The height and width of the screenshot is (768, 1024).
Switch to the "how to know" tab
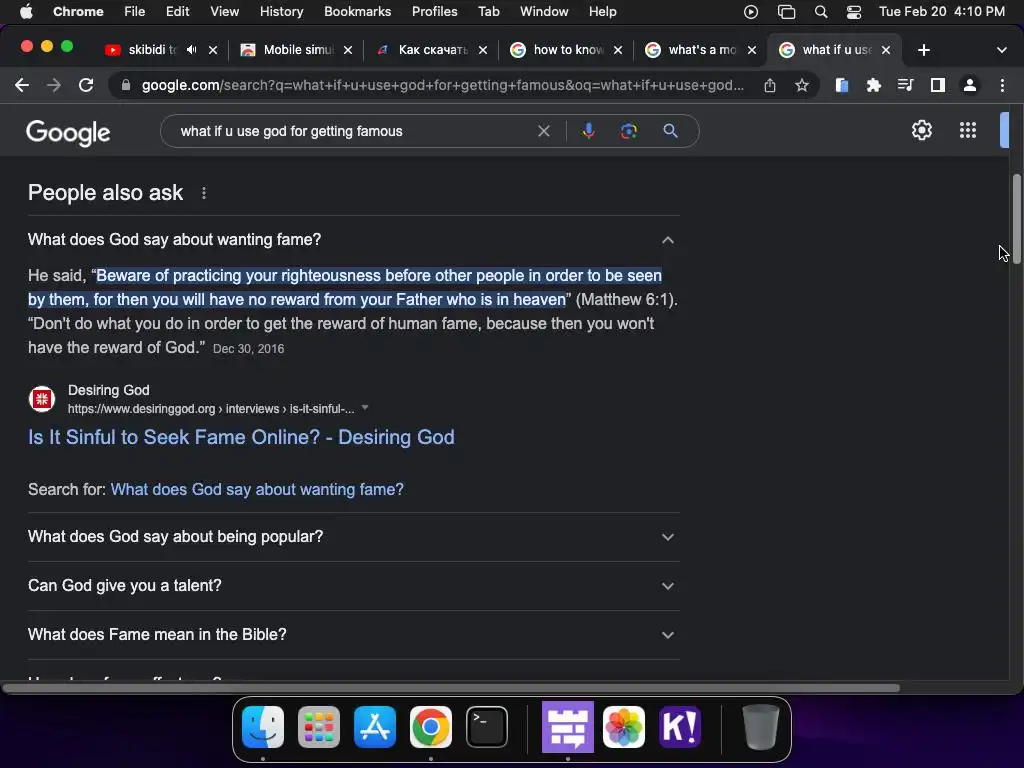(x=567, y=50)
